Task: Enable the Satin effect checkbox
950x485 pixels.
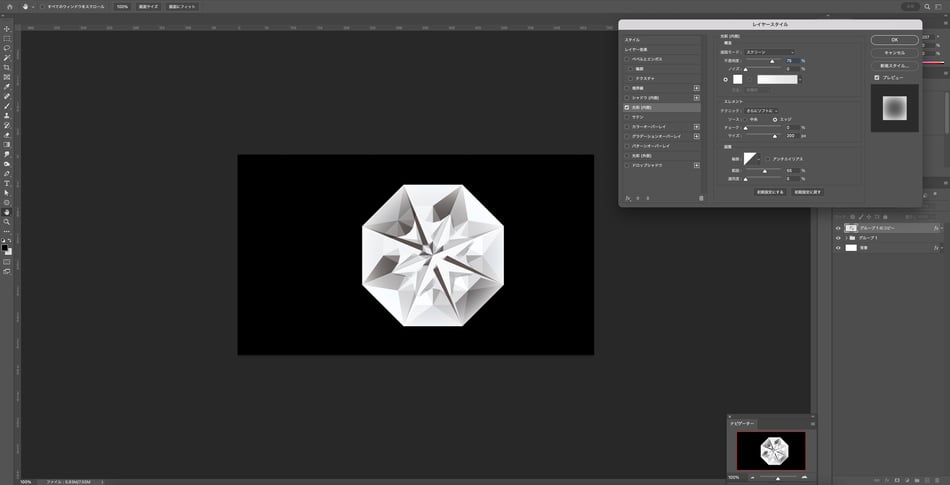Action: pos(627,116)
